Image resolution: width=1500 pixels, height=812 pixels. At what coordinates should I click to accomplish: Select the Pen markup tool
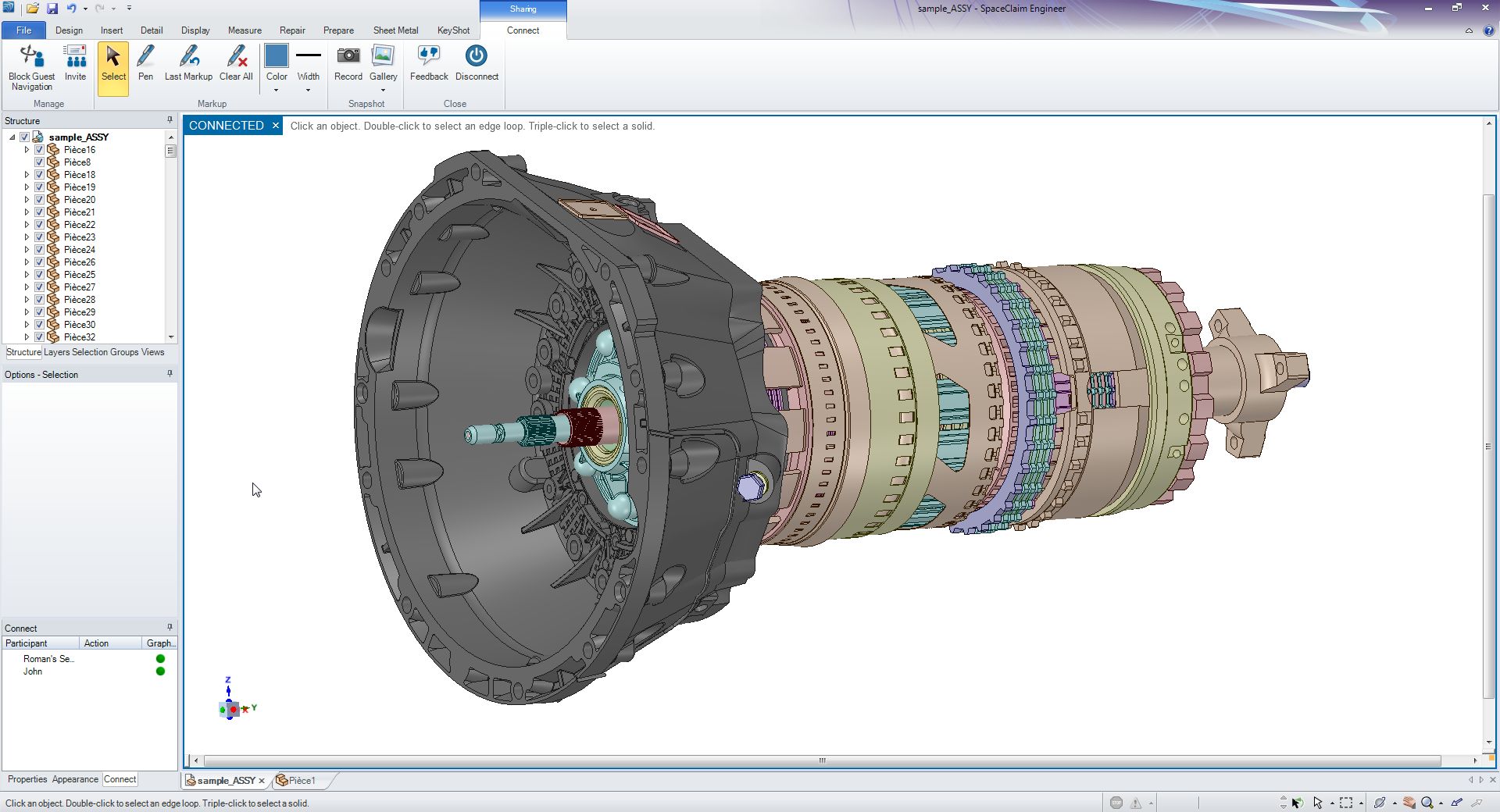(145, 62)
